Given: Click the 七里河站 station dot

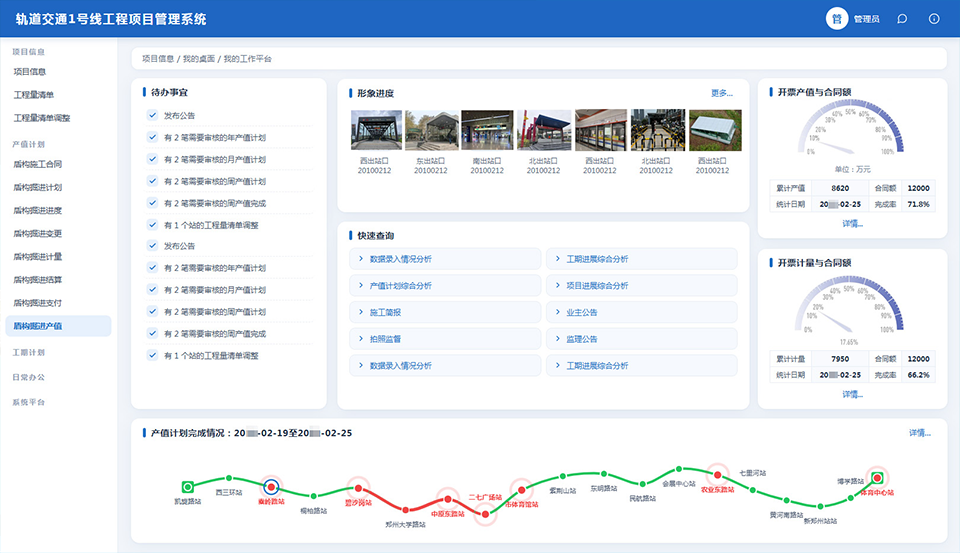Looking at the screenshot, I should tap(752, 490).
